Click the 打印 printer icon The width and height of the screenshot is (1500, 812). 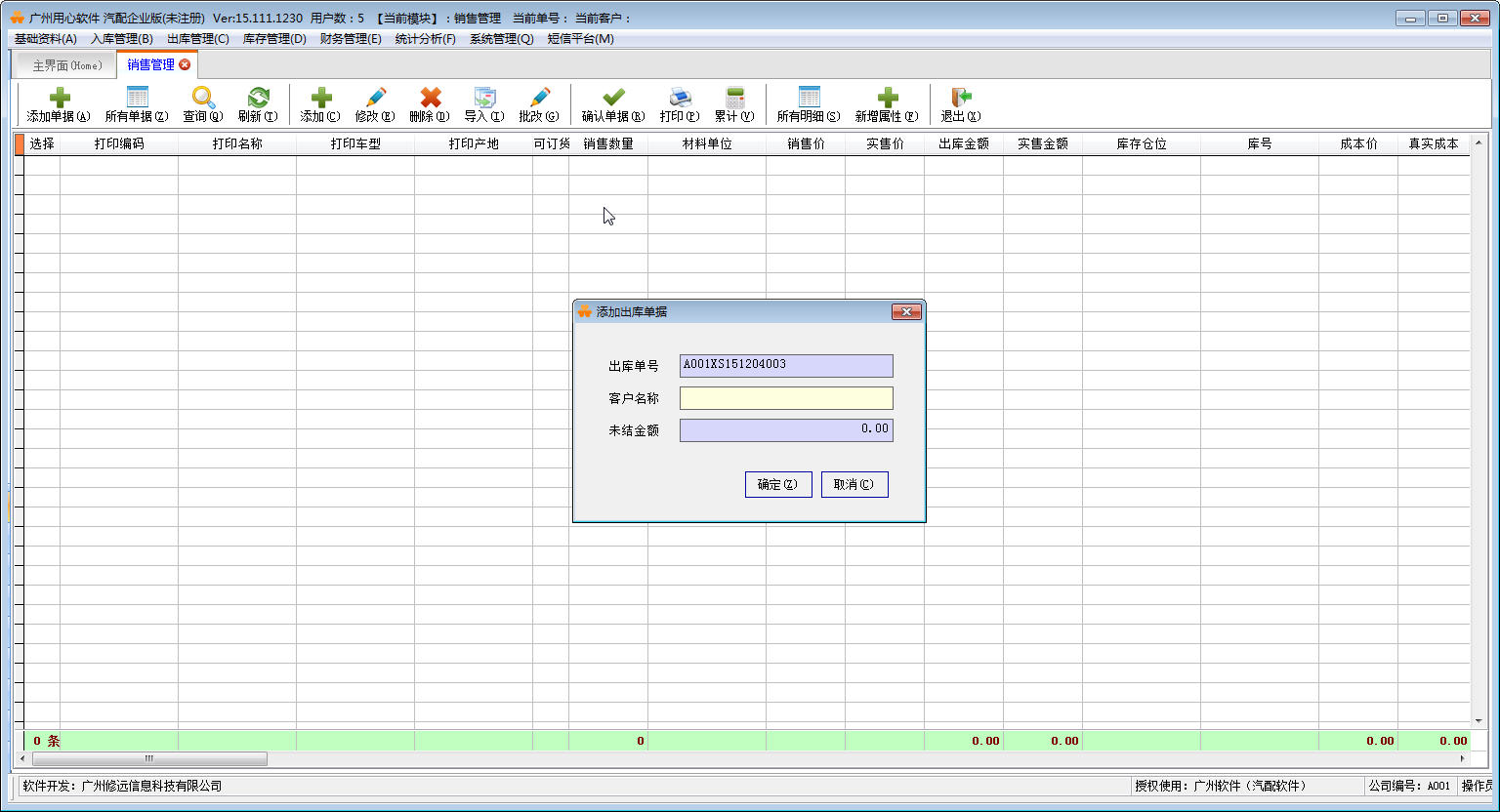680,98
